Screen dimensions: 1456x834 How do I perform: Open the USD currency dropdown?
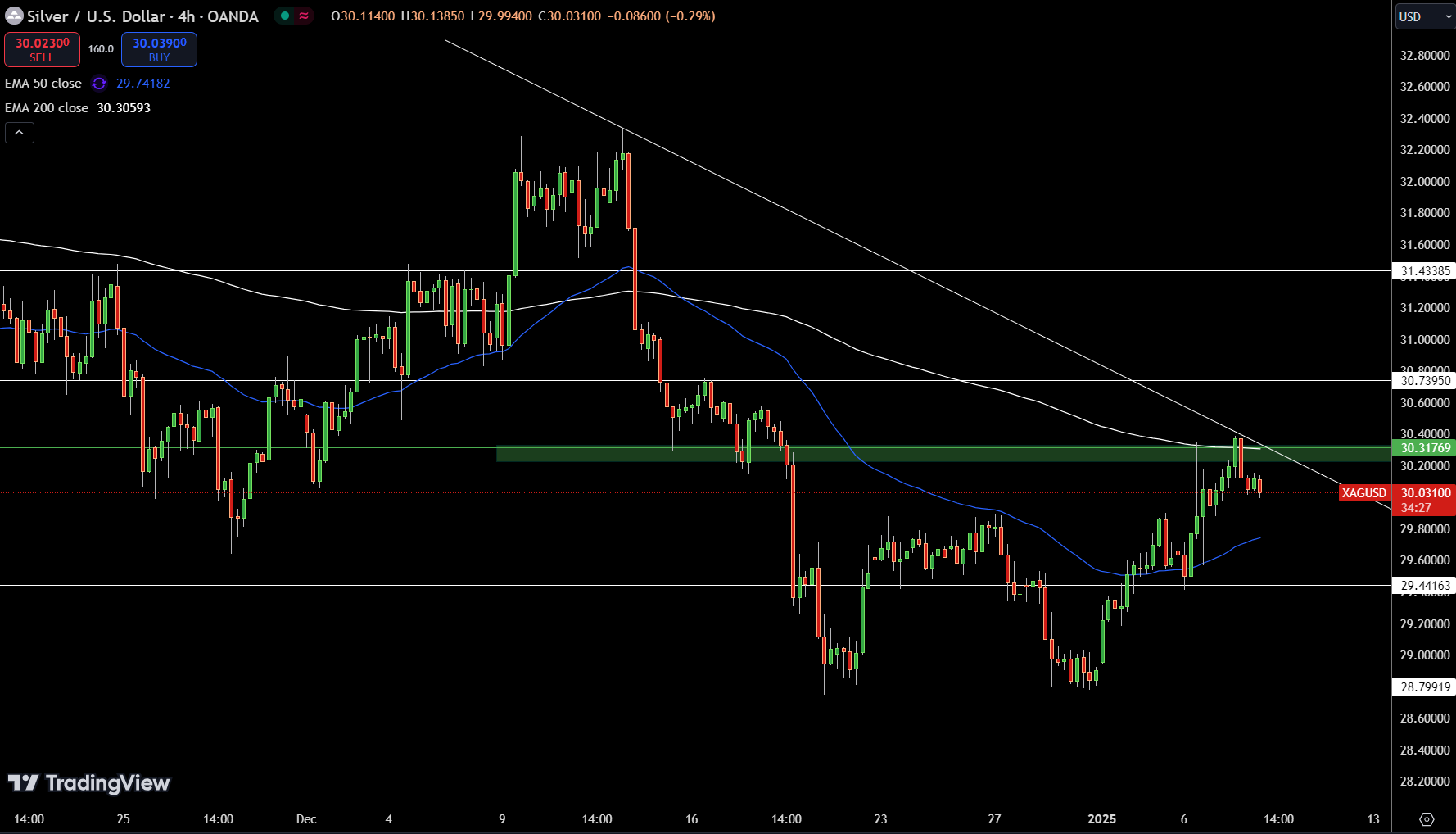pos(1425,16)
